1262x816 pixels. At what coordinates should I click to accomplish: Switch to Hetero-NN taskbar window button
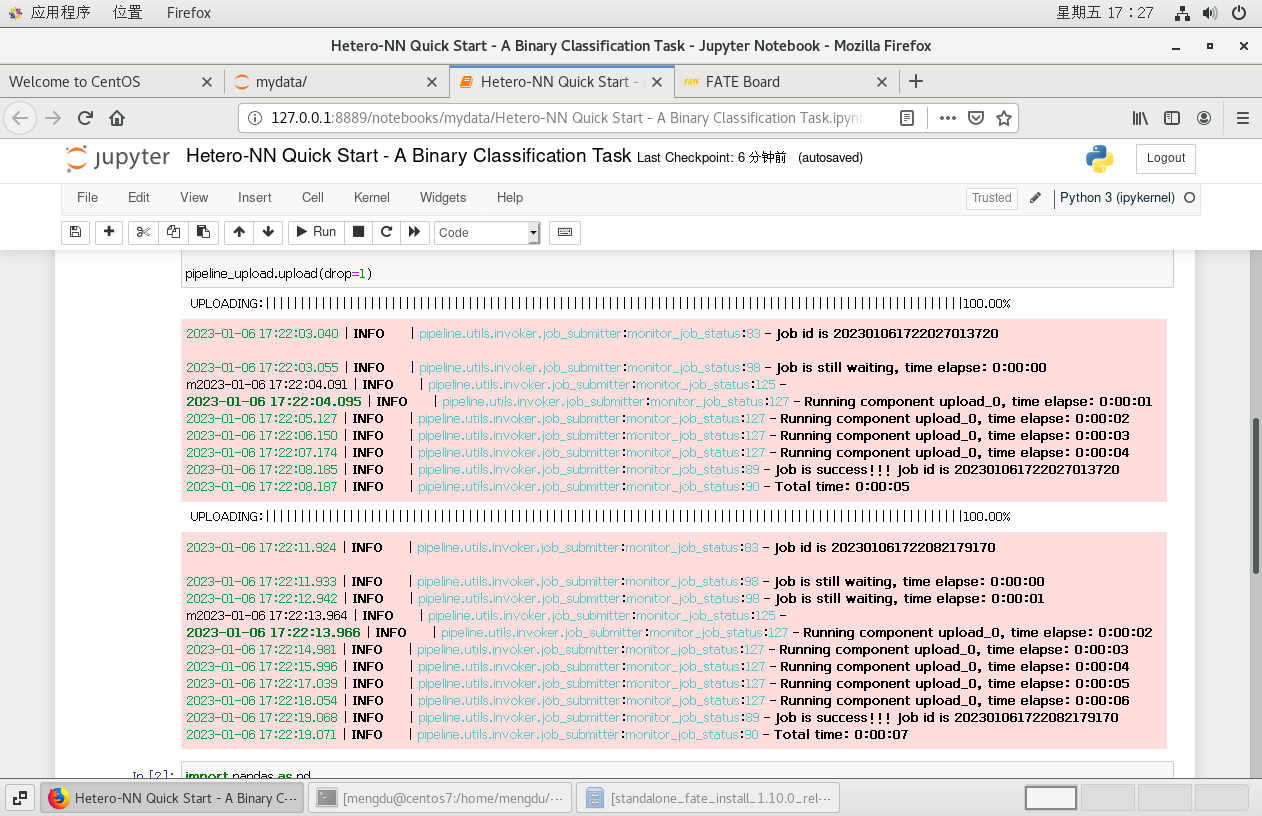174,798
